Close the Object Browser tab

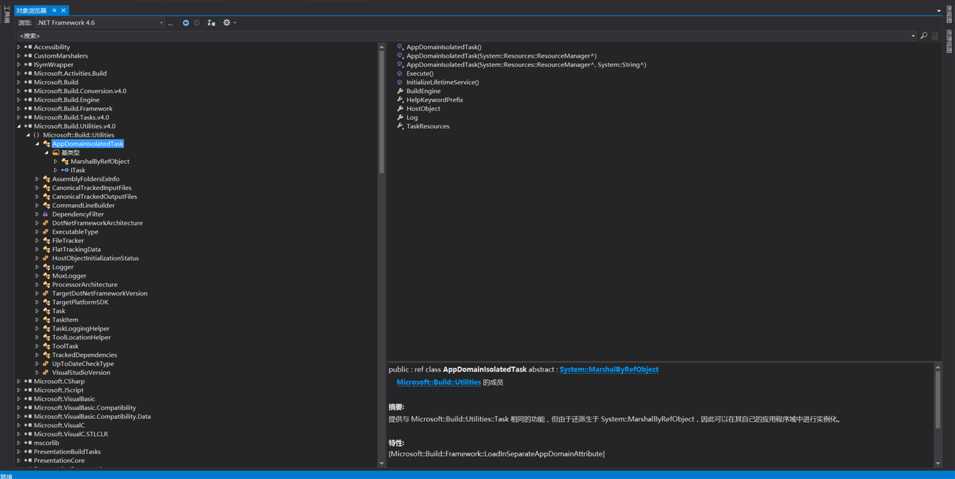tap(63, 10)
